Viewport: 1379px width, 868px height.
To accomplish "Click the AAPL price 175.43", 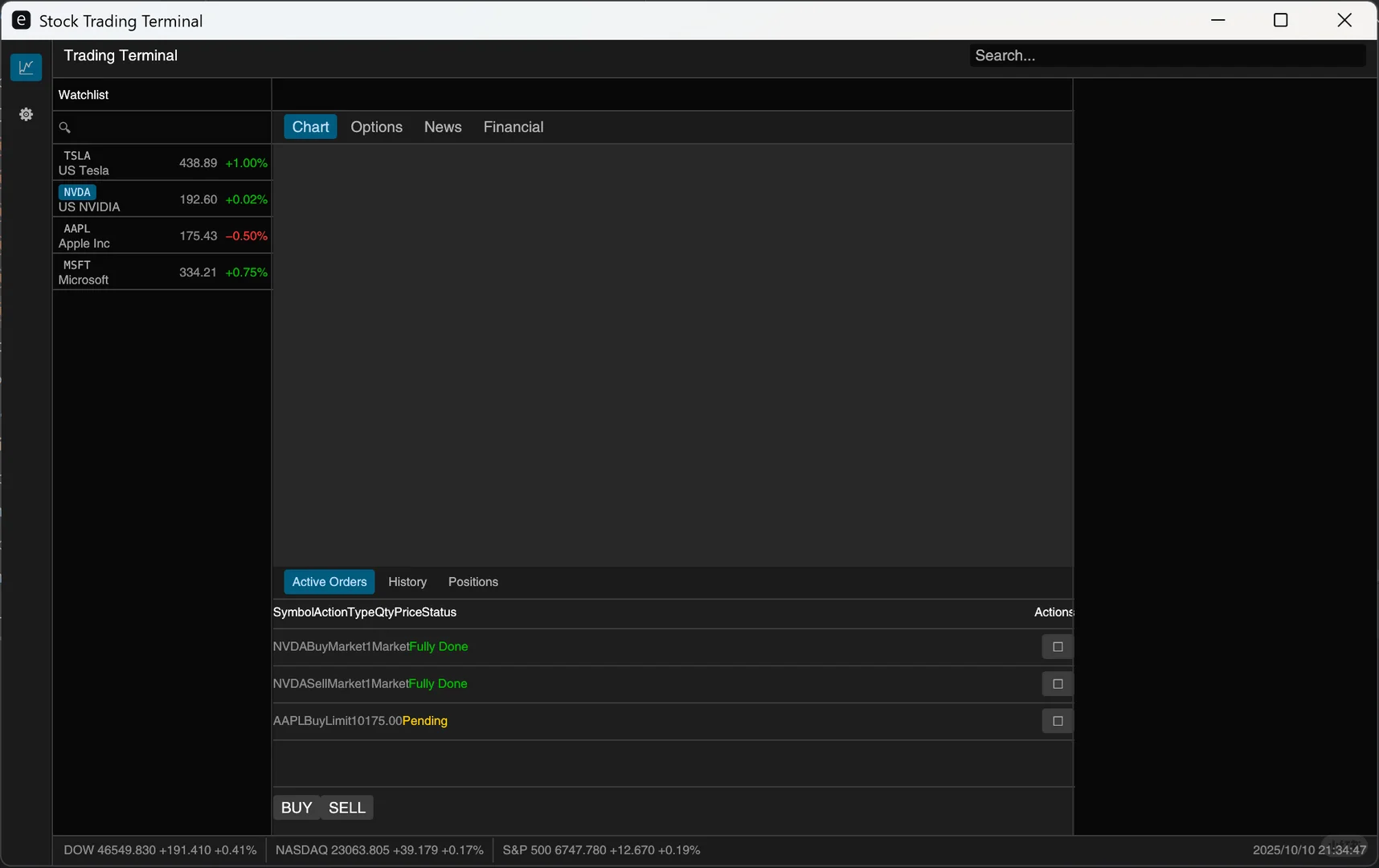I will tap(198, 236).
